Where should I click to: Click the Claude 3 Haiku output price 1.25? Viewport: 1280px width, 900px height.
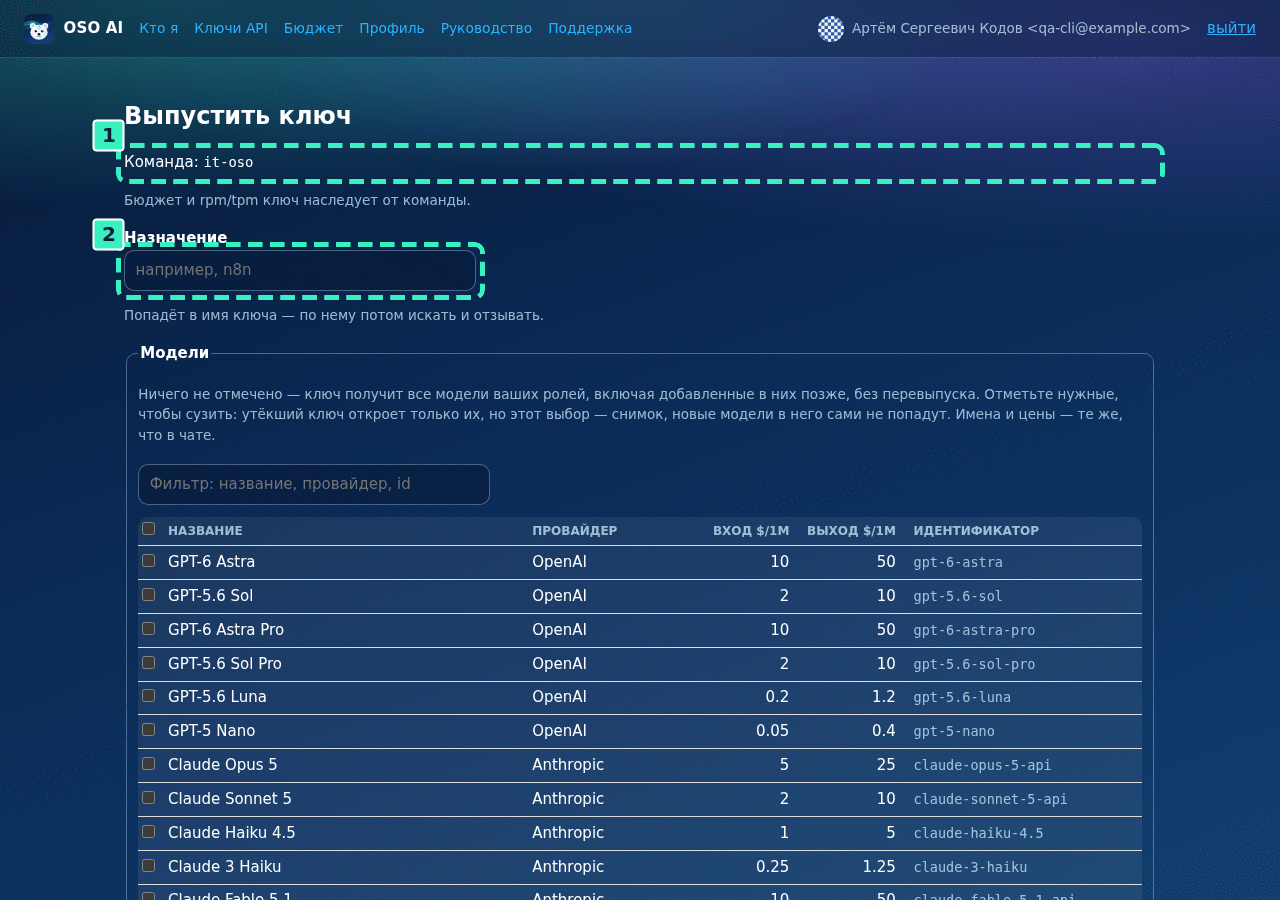pos(879,867)
